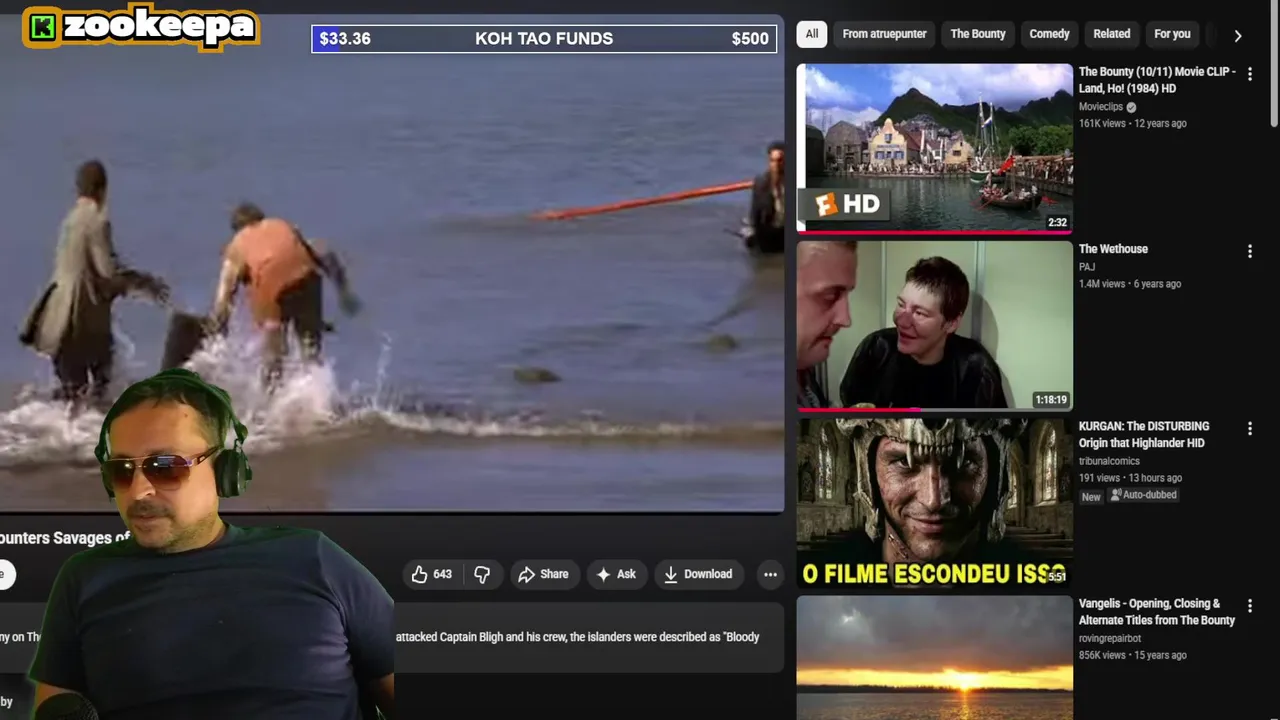The image size is (1280, 720).
Task: Click the '1.4M views · 6 years ago' text
Action: point(1130,284)
